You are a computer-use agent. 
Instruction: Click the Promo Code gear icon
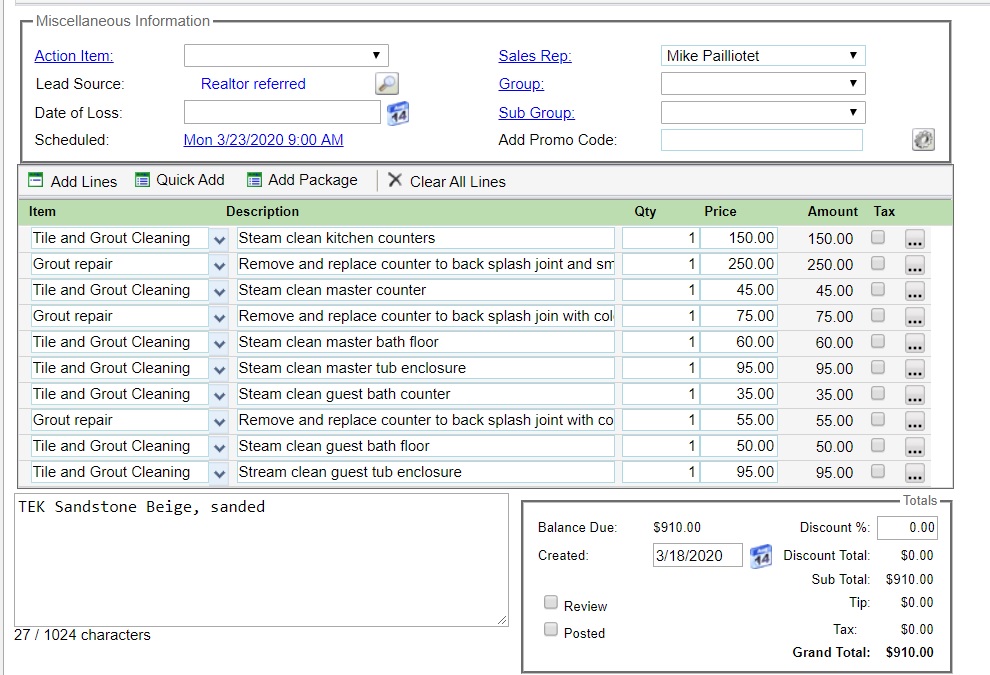(x=923, y=140)
